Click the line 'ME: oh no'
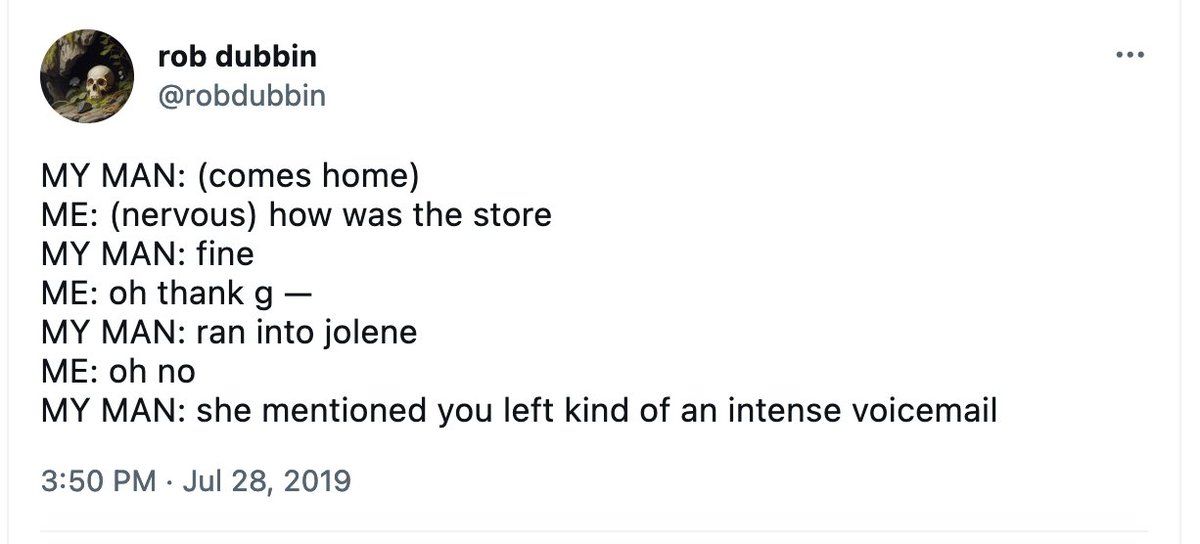The height and width of the screenshot is (544, 1200). click(x=118, y=371)
